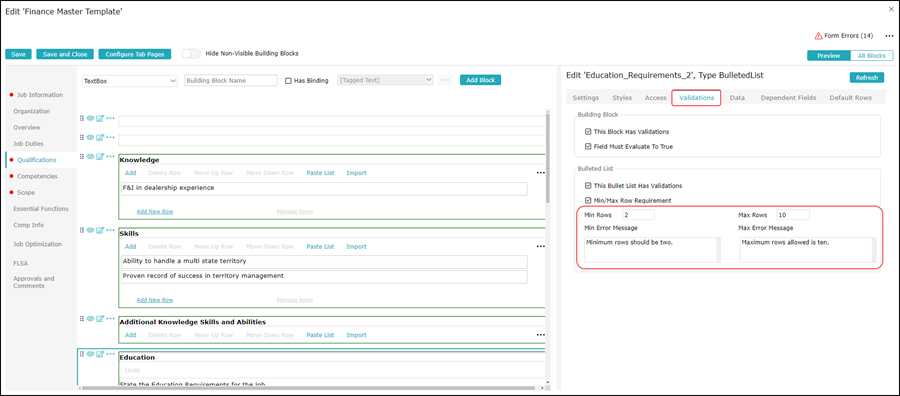Click Configure Tab Pages button
The width and height of the screenshot is (900, 396).
135,55
